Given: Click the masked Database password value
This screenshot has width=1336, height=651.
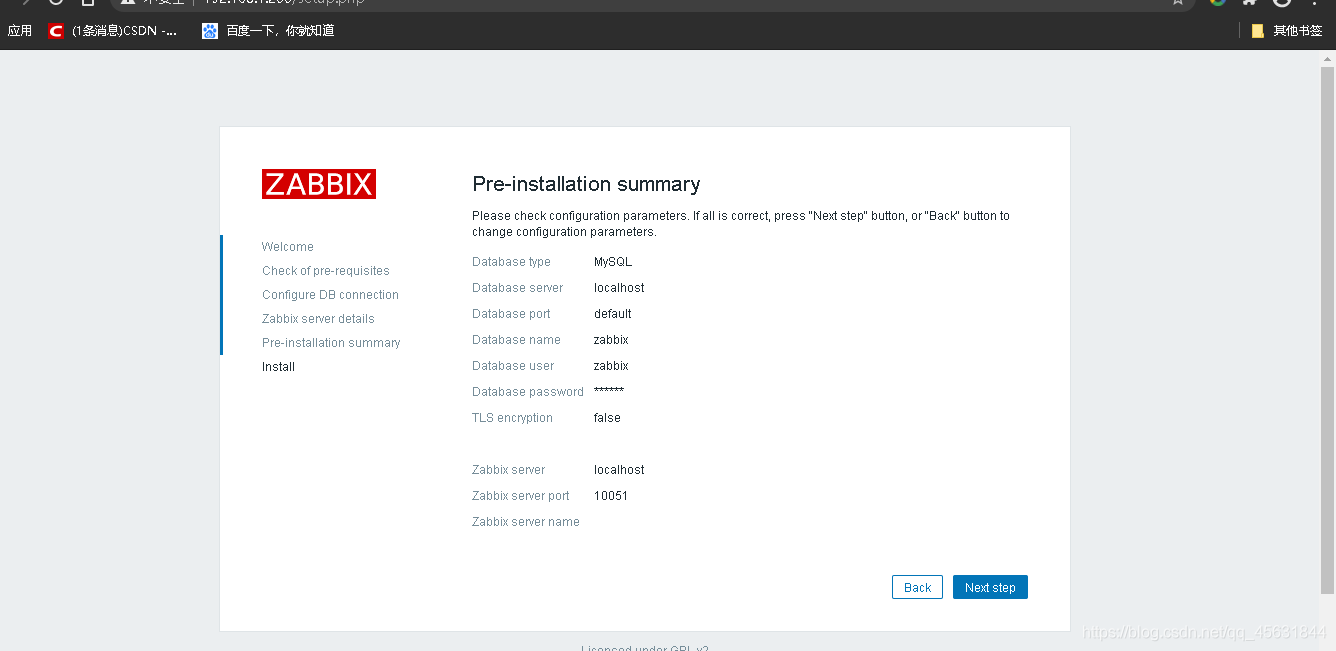Looking at the screenshot, I should coord(609,391).
